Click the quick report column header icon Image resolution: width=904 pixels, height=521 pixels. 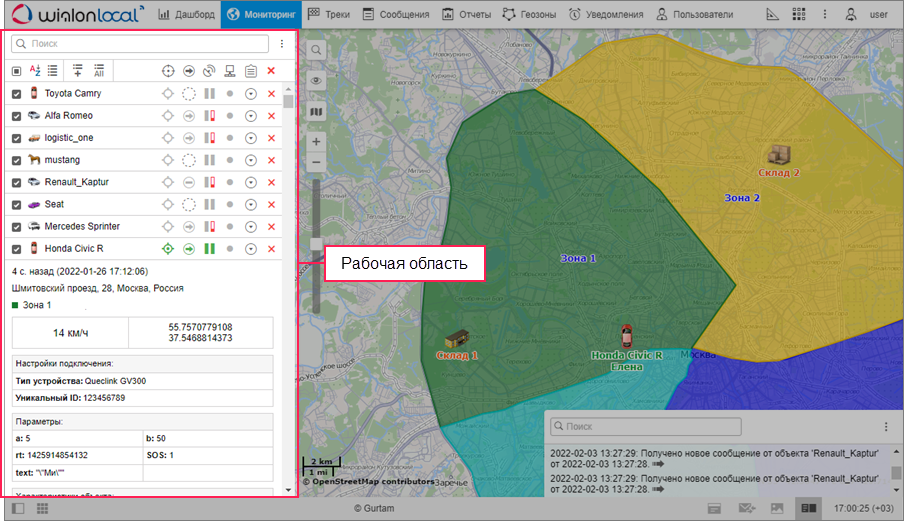[251, 71]
